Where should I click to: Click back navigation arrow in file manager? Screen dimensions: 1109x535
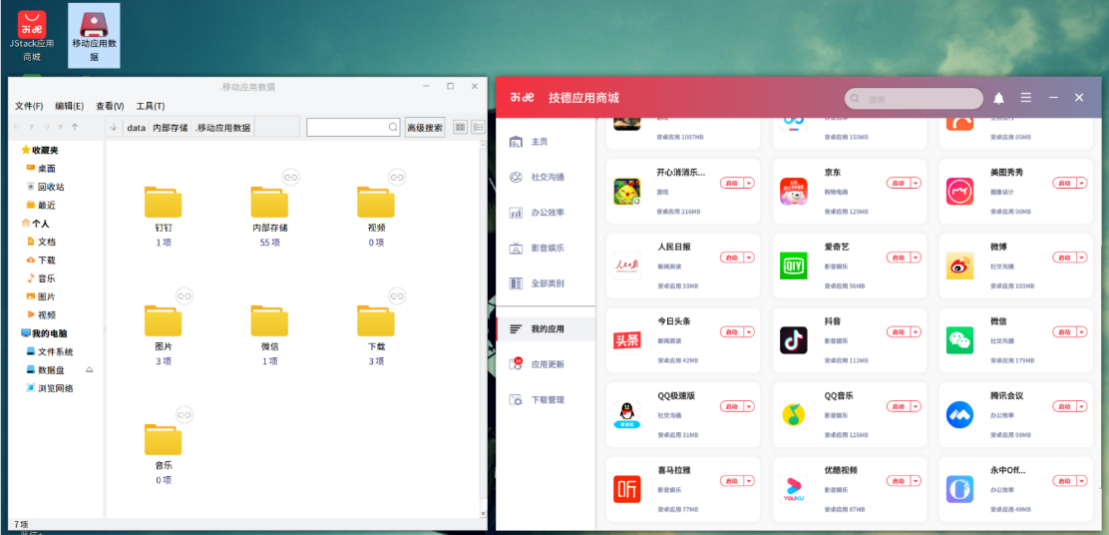[18, 127]
